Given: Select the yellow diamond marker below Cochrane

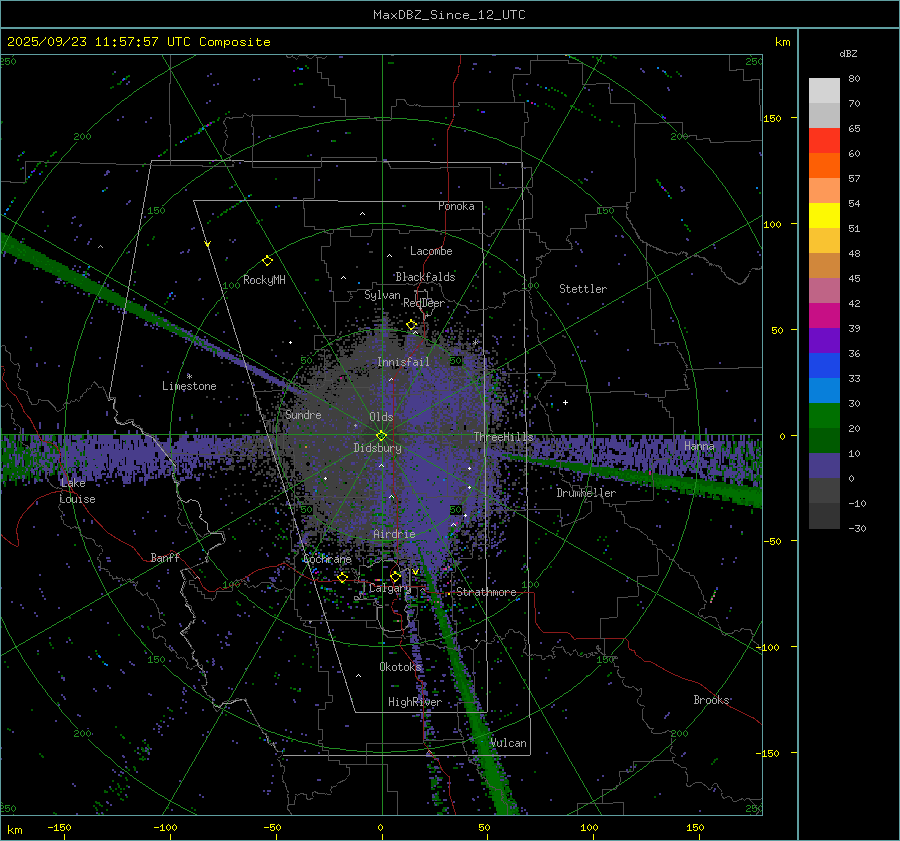Looking at the screenshot, I should click(342, 577).
